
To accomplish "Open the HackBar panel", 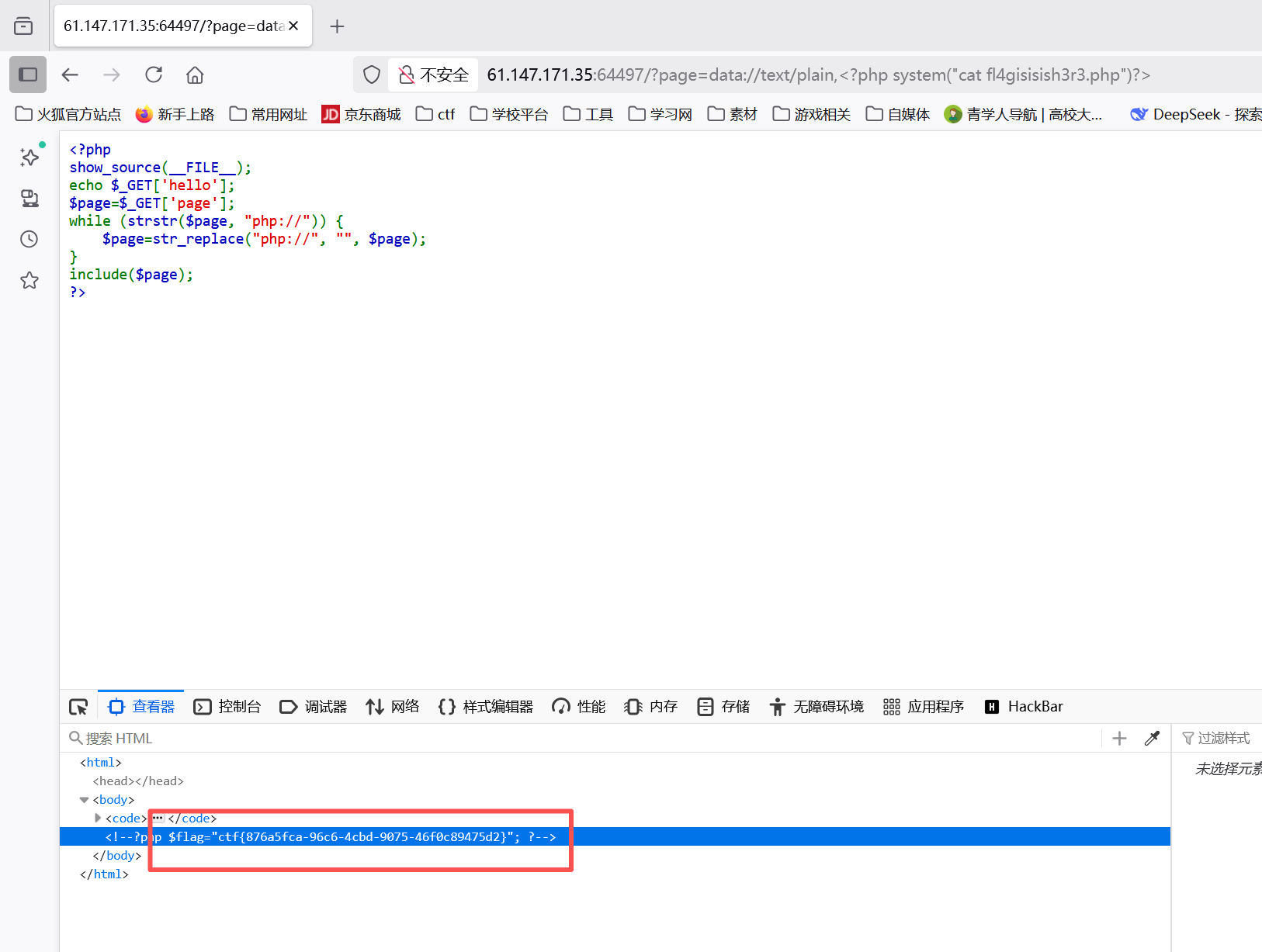I will click(1024, 706).
